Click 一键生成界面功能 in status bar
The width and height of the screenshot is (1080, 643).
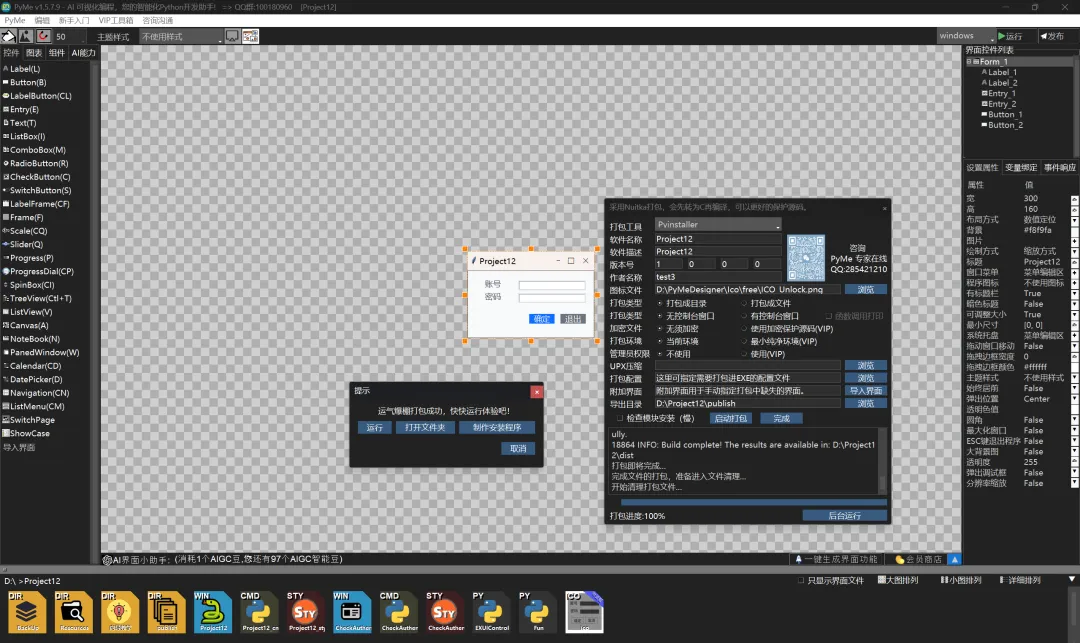tap(836, 559)
